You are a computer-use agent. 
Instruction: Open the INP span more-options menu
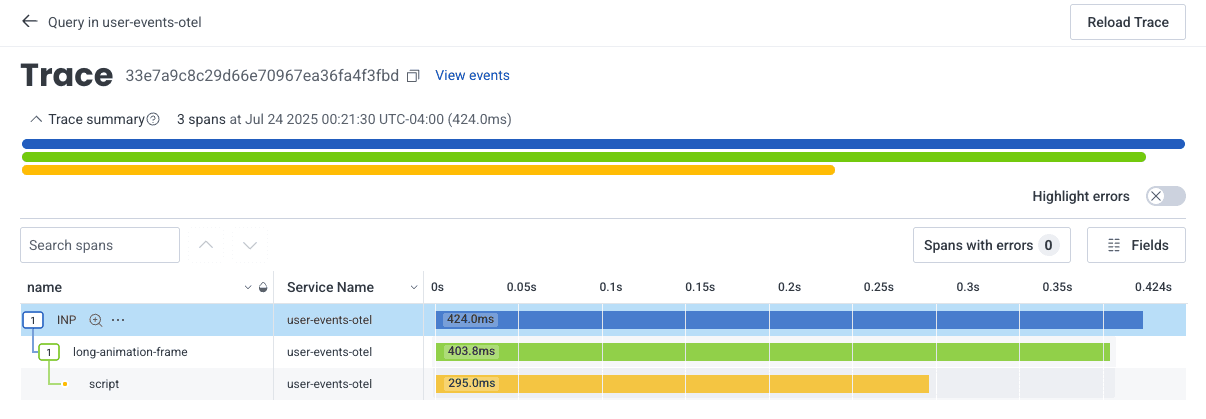[x=118, y=320]
